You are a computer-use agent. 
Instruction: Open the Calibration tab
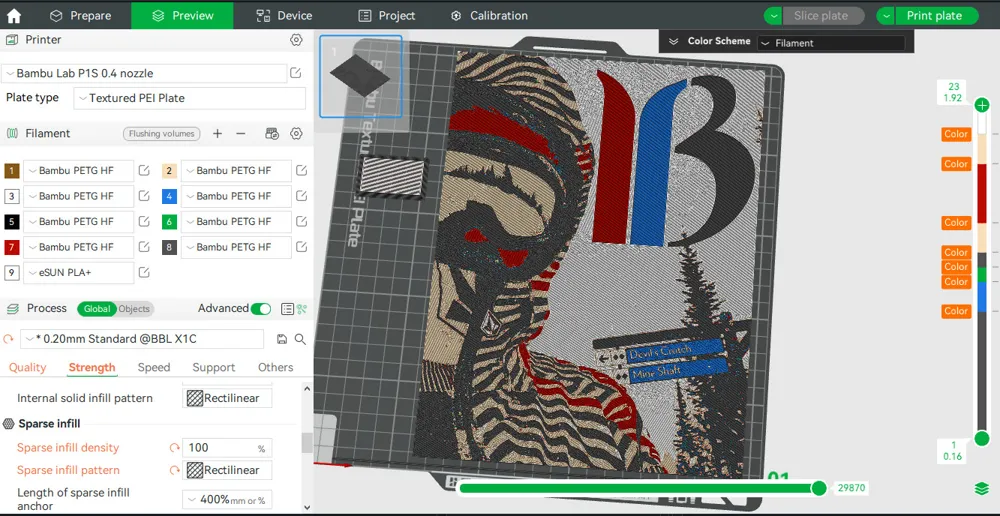tap(489, 15)
